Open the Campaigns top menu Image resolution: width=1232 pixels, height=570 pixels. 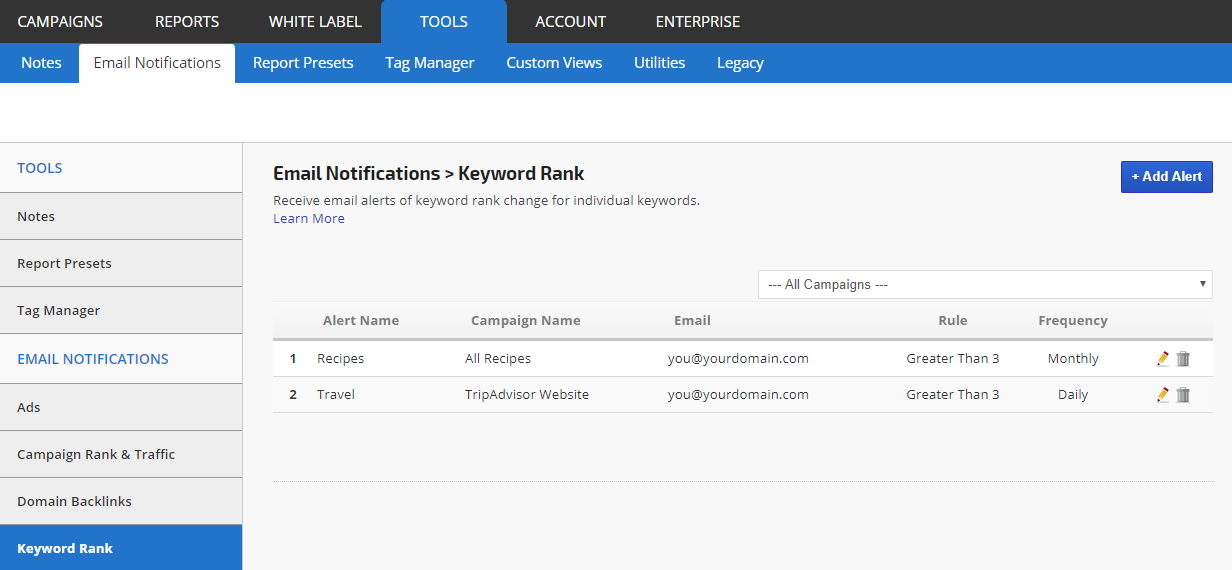(60, 21)
